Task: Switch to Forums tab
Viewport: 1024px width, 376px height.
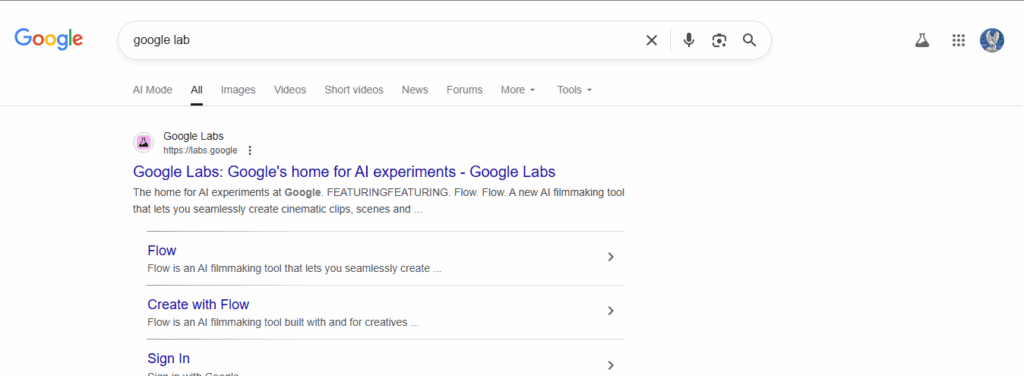Action: pos(464,90)
